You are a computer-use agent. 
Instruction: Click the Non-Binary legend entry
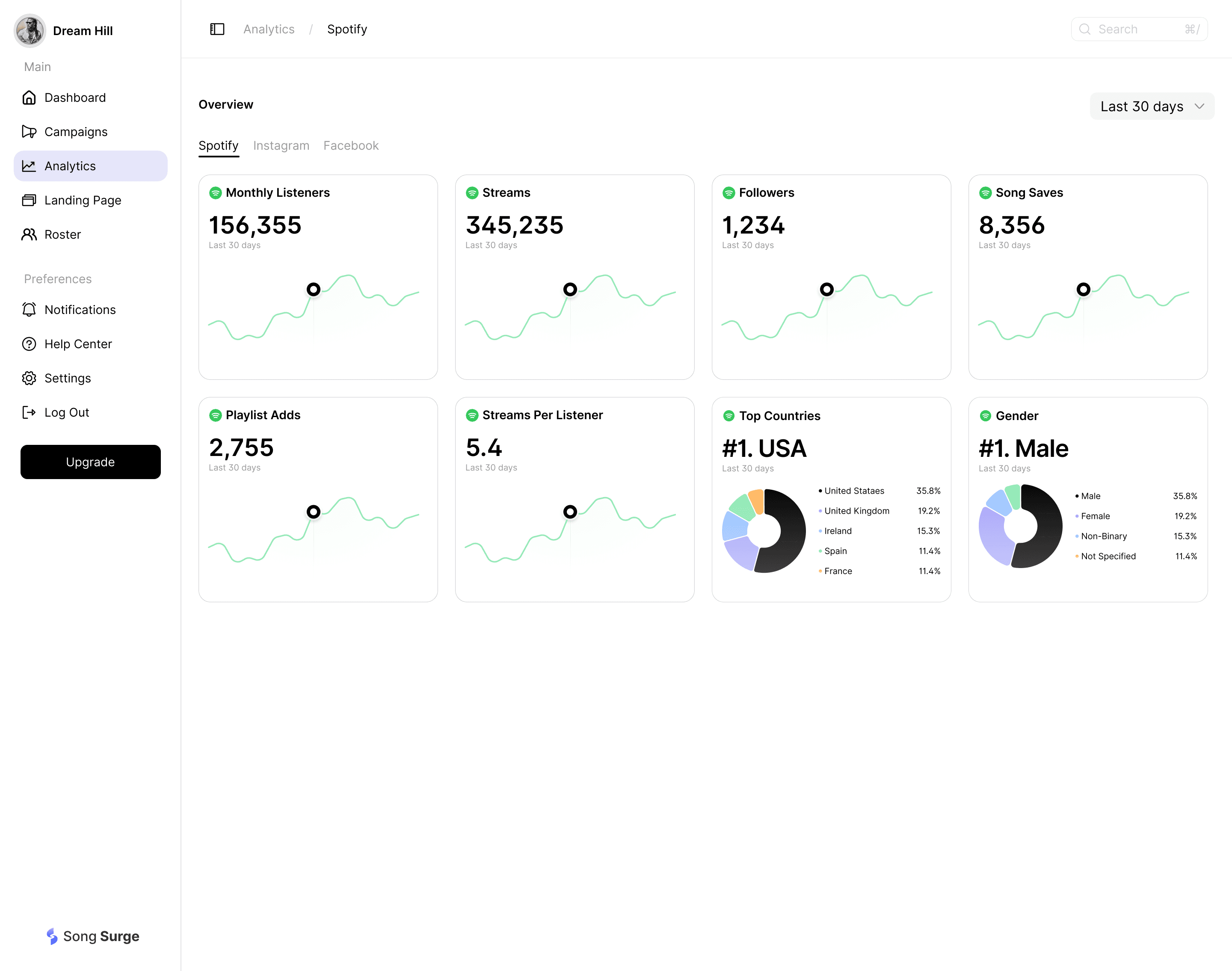point(1135,536)
